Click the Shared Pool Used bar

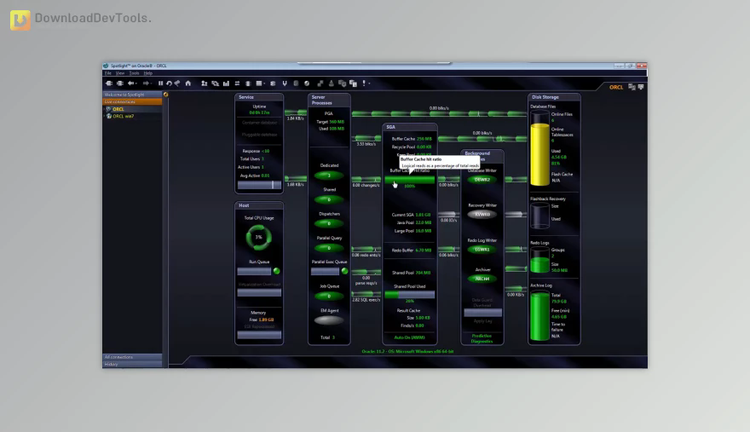[x=410, y=295]
